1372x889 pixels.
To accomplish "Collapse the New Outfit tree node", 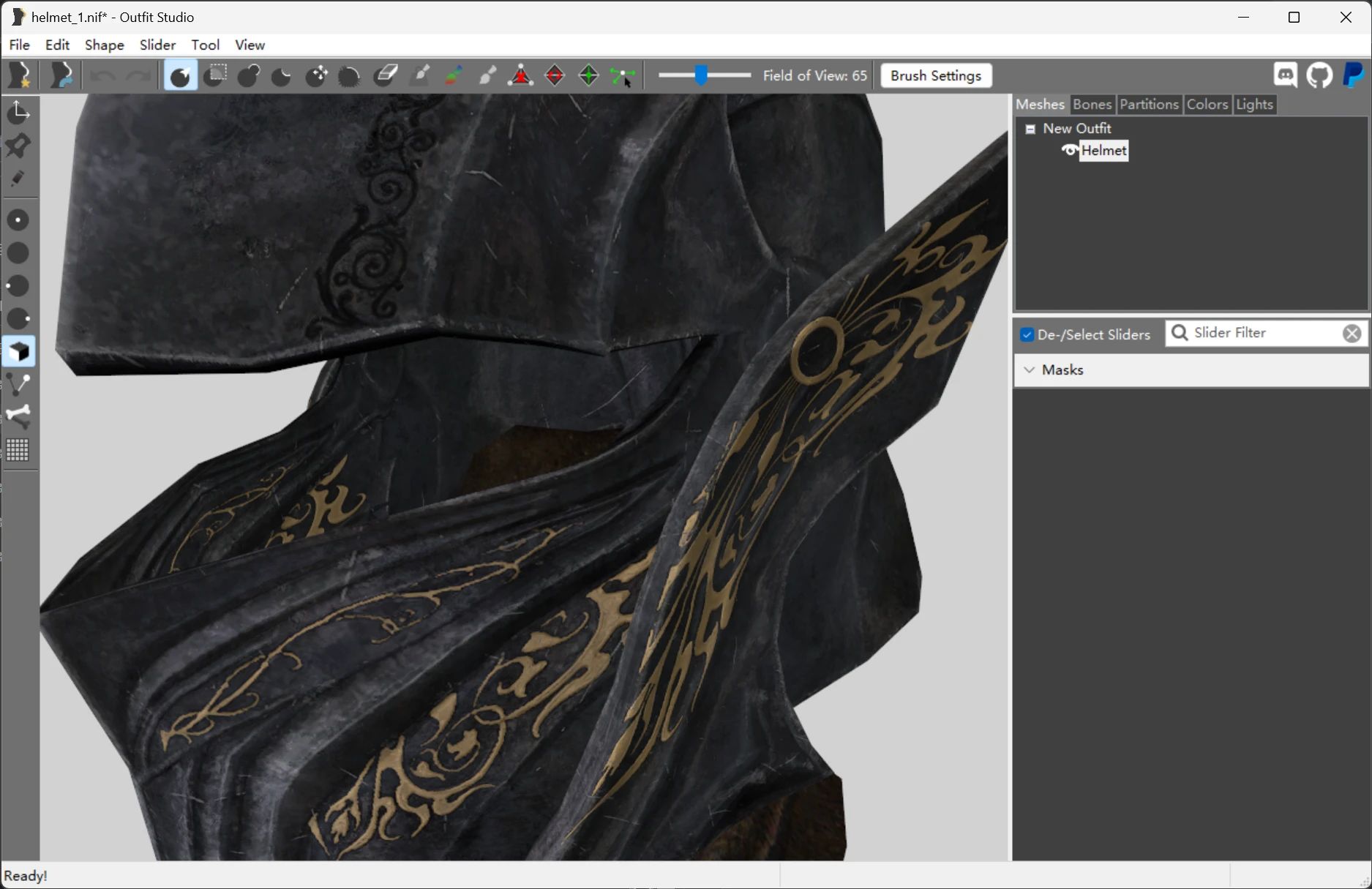I will pos(1030,128).
